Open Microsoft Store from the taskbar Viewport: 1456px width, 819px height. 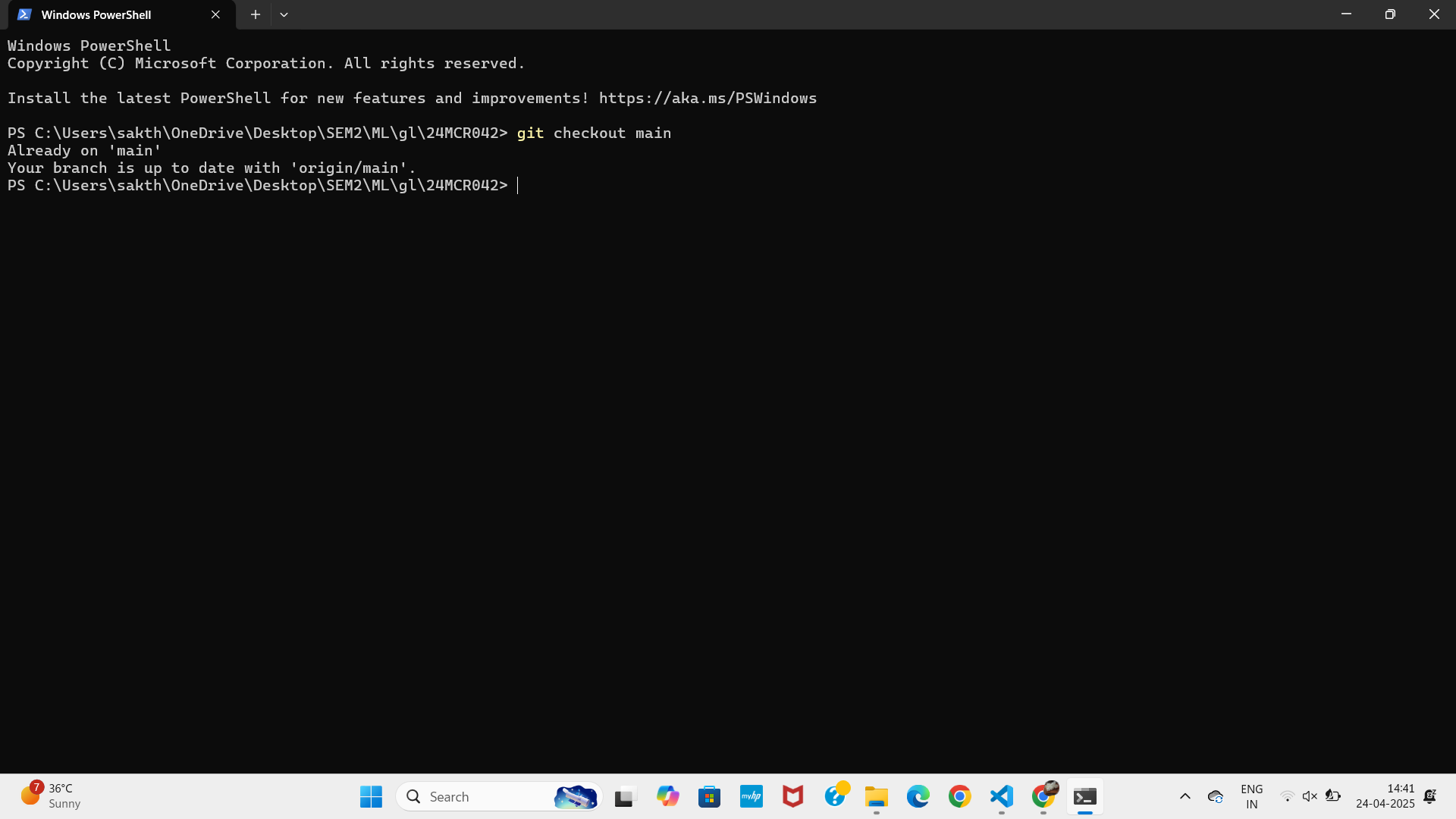click(x=709, y=796)
